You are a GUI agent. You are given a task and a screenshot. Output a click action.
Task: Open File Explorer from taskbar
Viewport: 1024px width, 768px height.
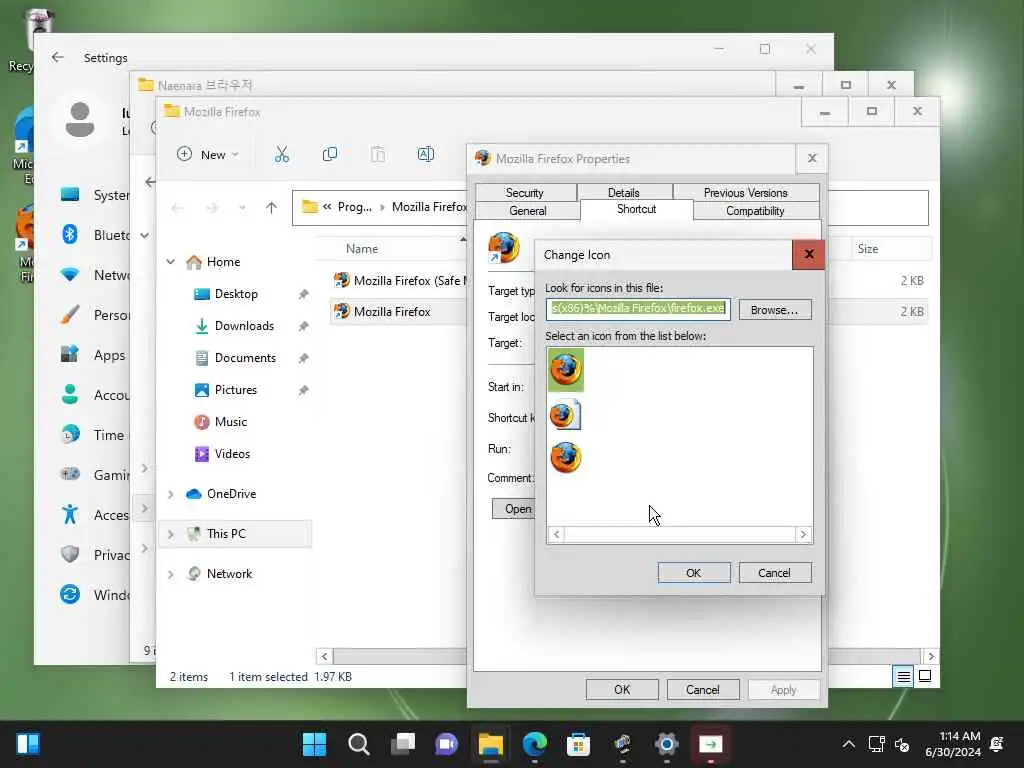(490, 744)
